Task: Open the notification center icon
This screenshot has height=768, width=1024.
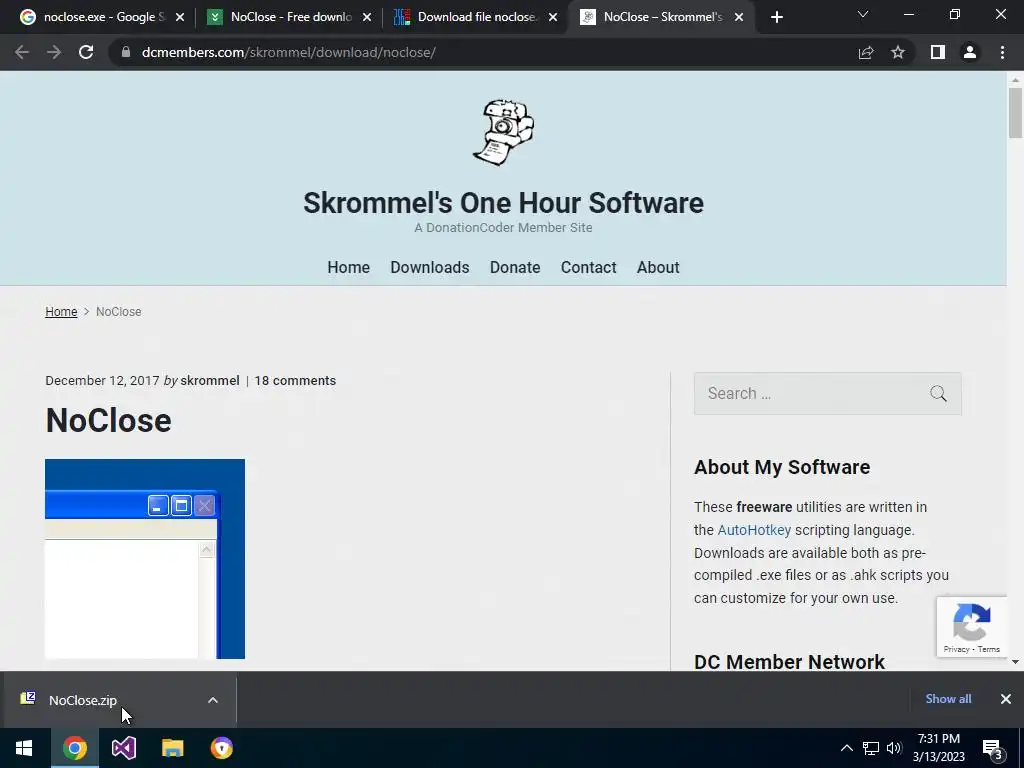Action: click(x=993, y=748)
